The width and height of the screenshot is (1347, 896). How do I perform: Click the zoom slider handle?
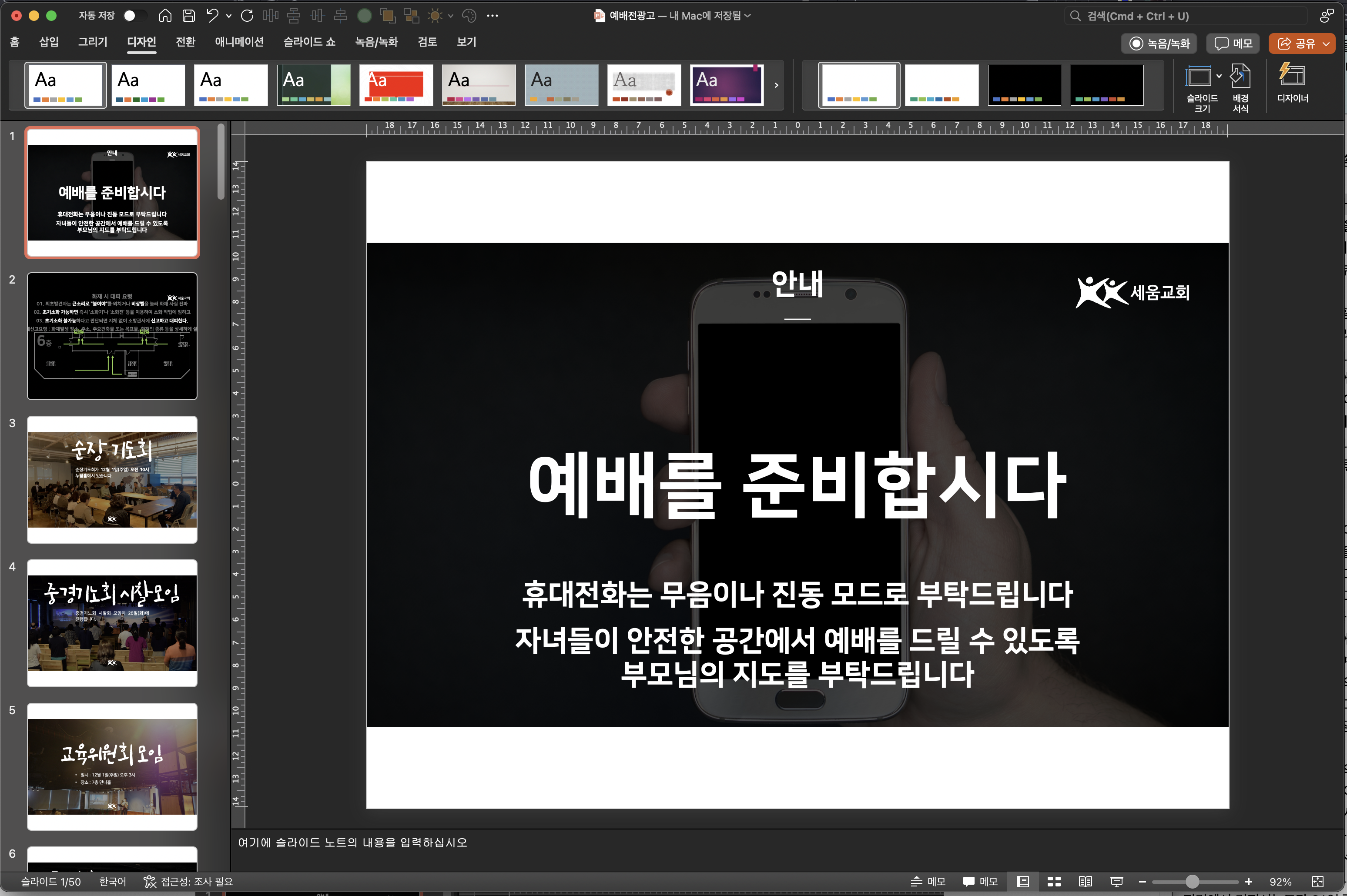tap(1192, 882)
